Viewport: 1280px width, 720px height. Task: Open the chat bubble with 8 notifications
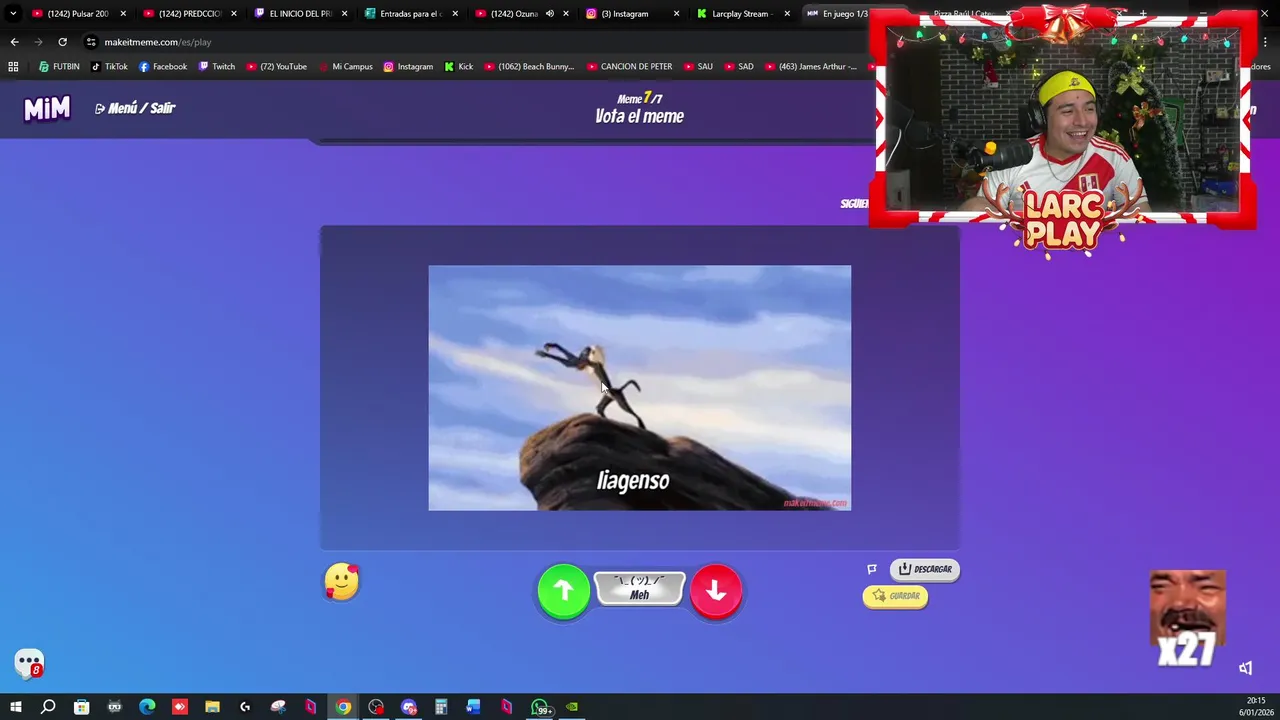29,663
